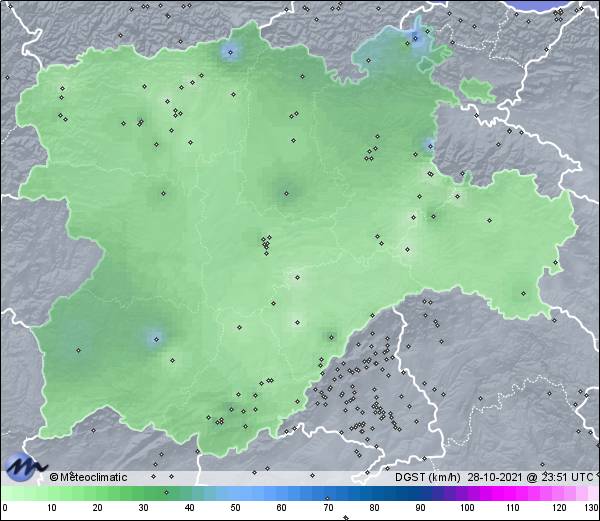Click the scale label 0

point(5,508)
